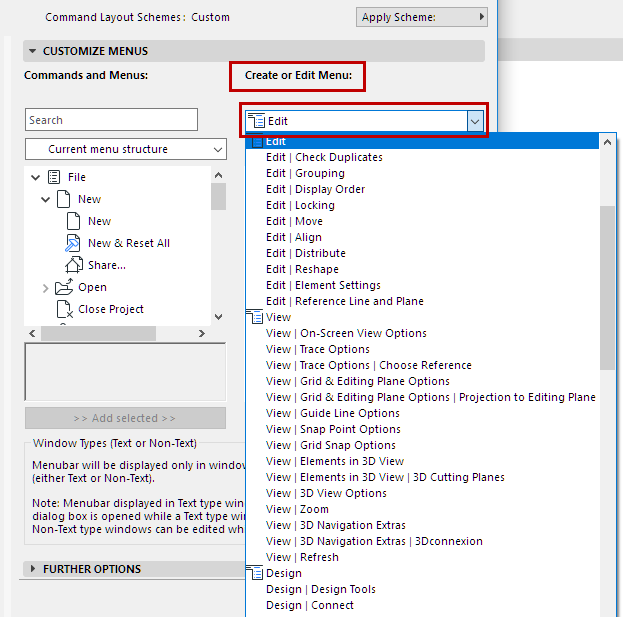Collapse the File tree node
This screenshot has width=623, height=617.
[x=36, y=177]
